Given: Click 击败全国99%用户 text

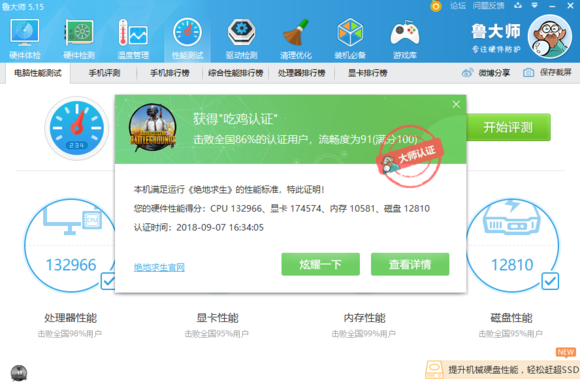Looking at the screenshot, I should (x=363, y=334).
